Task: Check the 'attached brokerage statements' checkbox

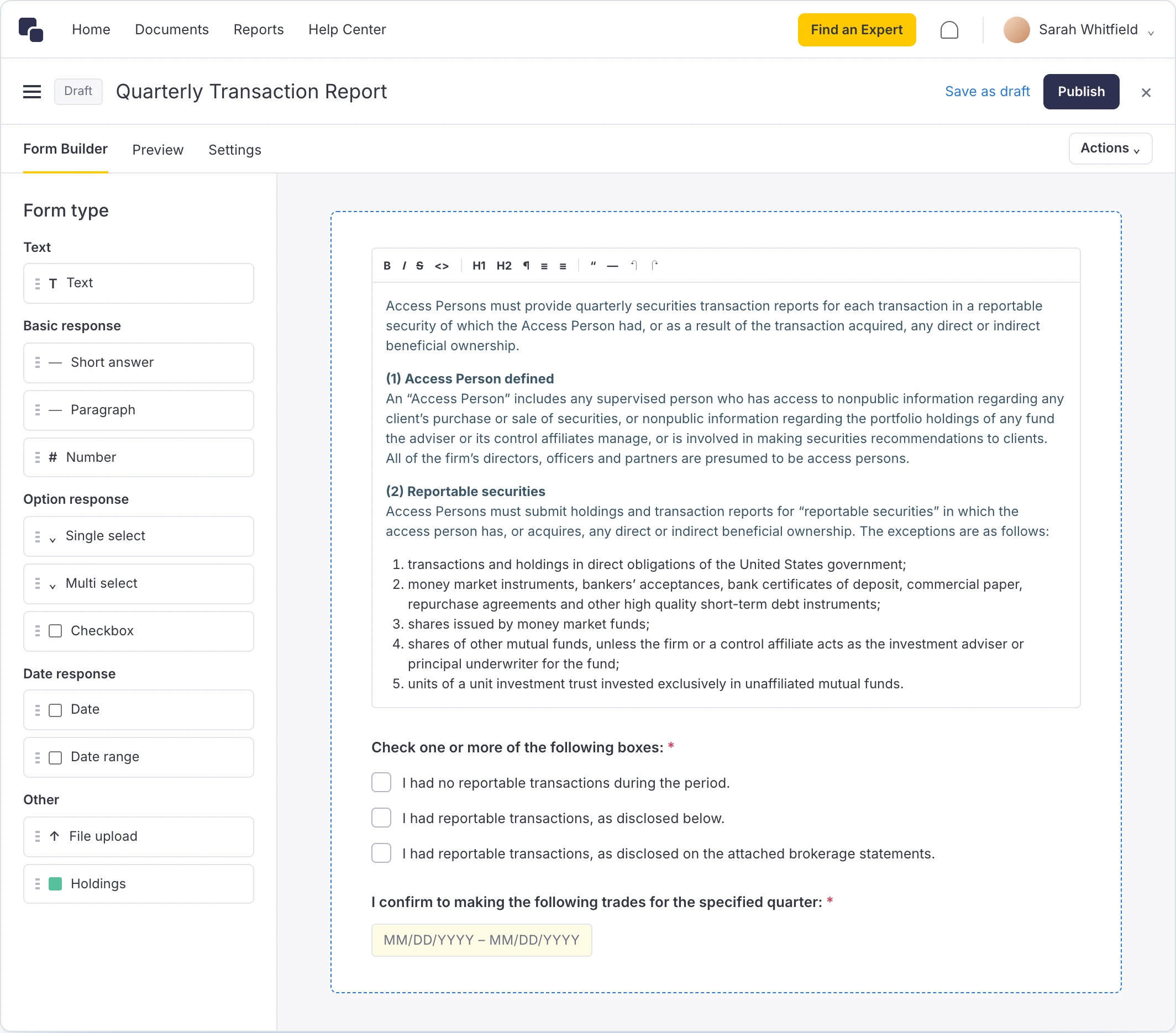Action: pos(381,853)
